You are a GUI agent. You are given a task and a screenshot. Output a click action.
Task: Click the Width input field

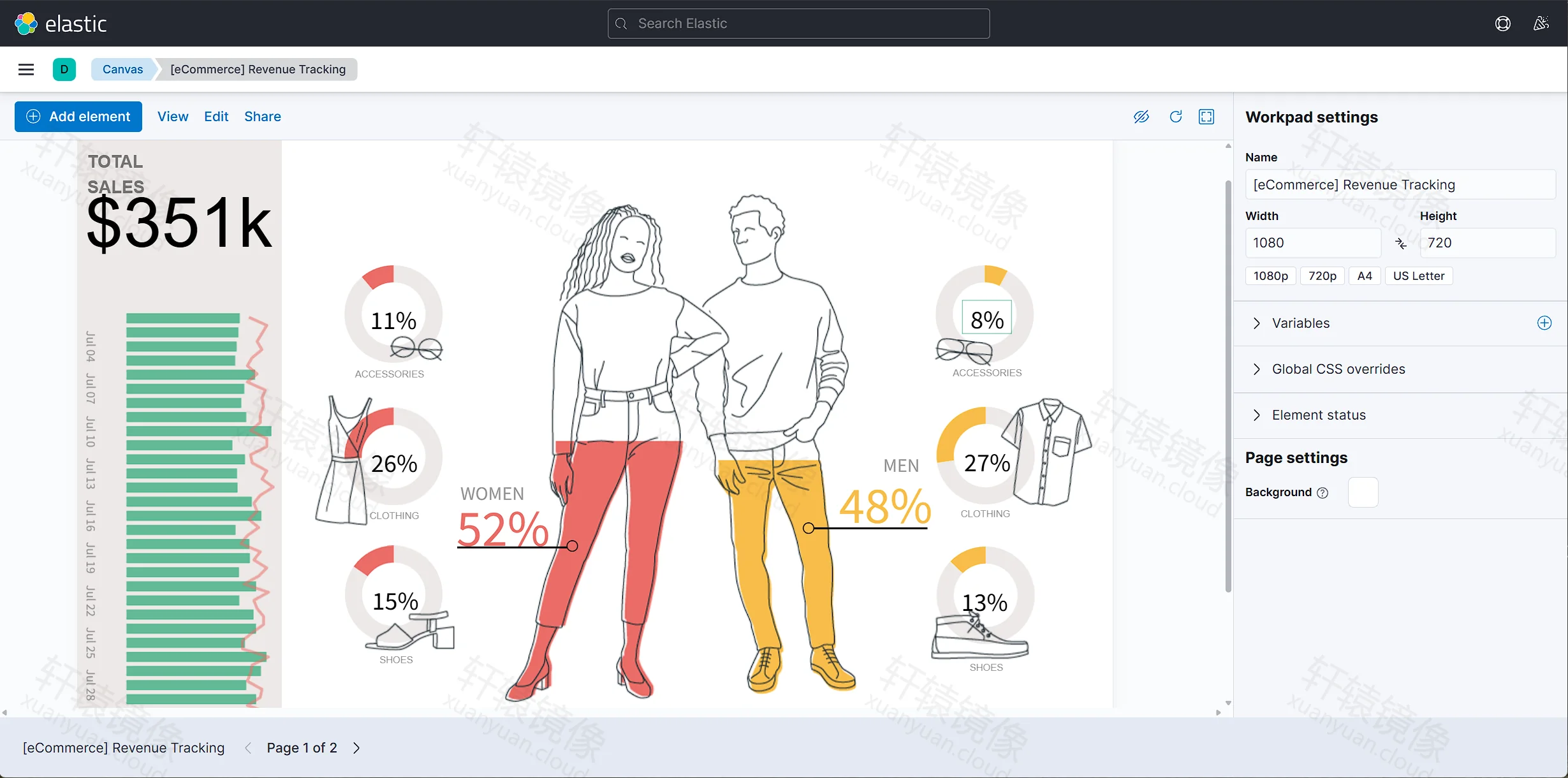1313,243
